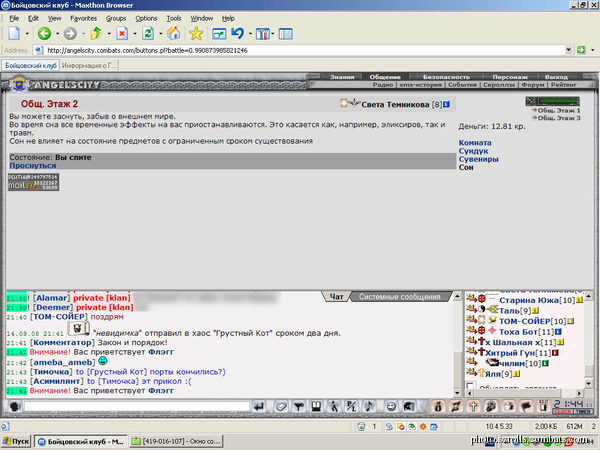Open the Groups menu
Screen dimensions: 600x450
click(x=116, y=18)
